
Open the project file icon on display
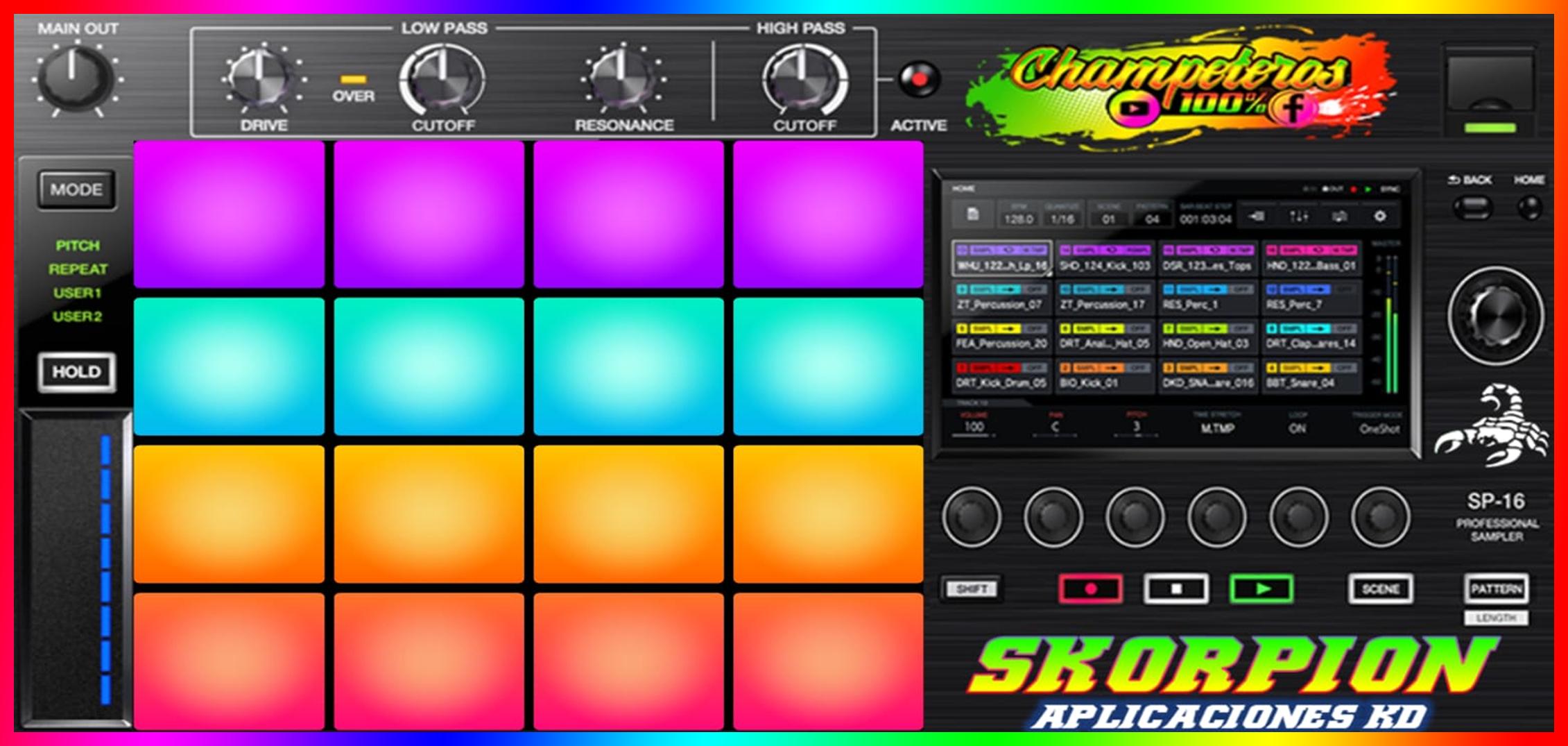(x=972, y=215)
